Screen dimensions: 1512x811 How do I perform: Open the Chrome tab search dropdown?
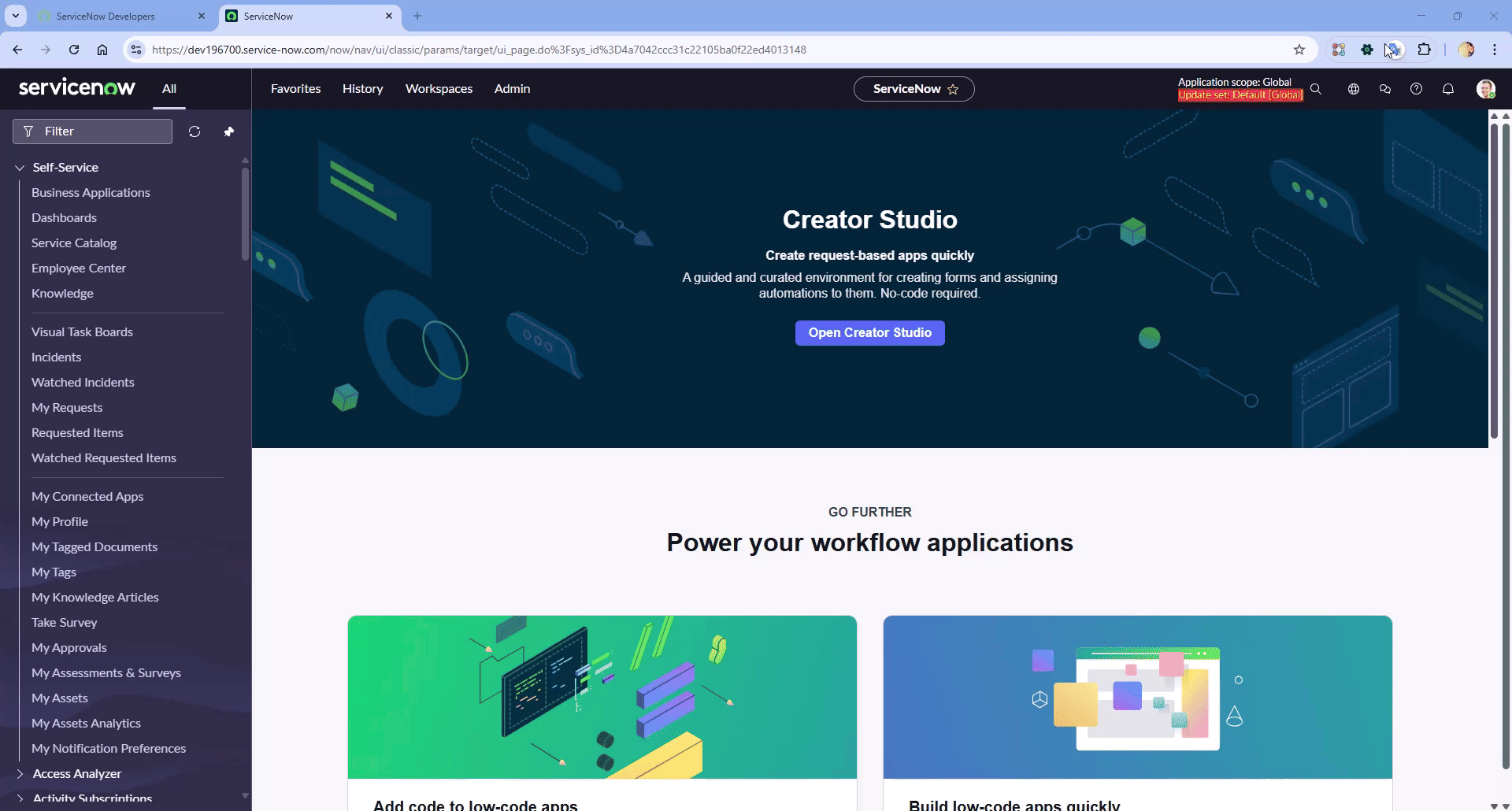point(15,16)
